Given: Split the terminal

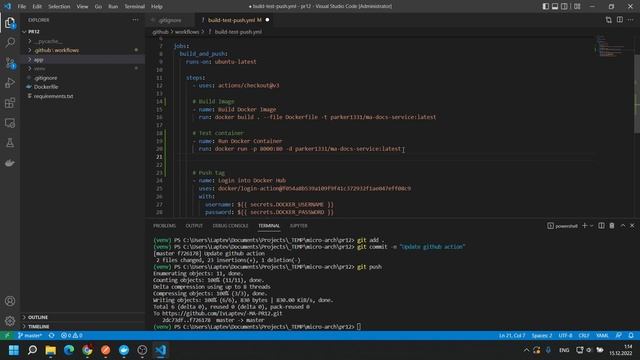Looking at the screenshot, I should 601,226.
